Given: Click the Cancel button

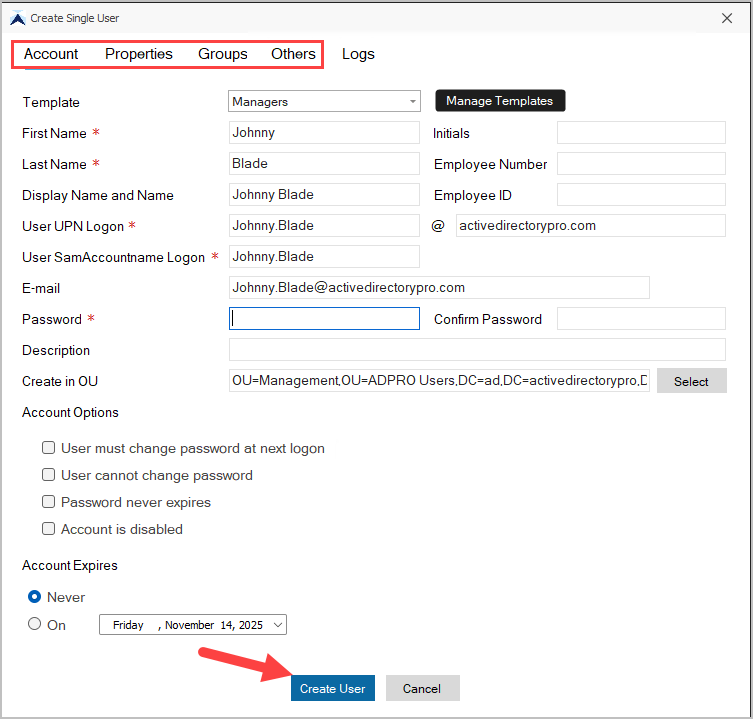Looking at the screenshot, I should click(422, 688).
